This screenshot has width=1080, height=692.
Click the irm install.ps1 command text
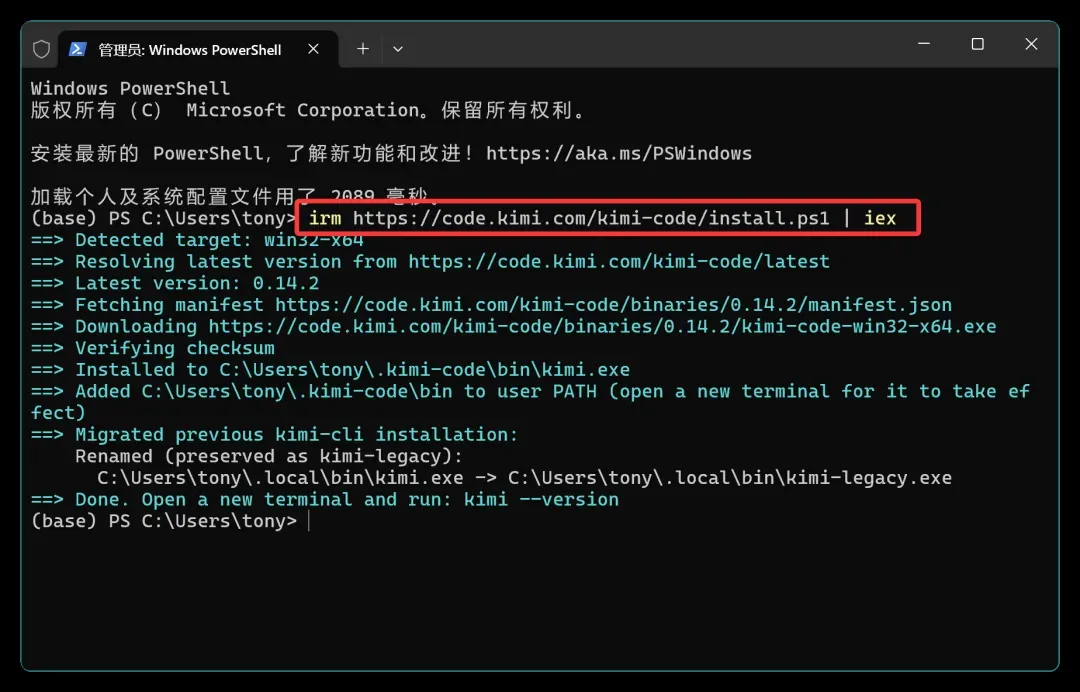pyautogui.click(x=602, y=218)
